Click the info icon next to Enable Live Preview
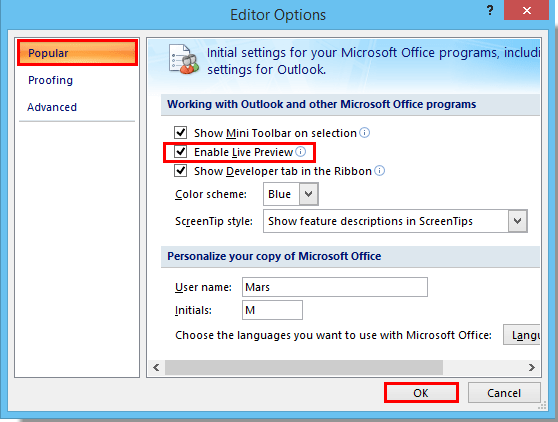Viewport: 558px width, 422px height. coord(301,152)
